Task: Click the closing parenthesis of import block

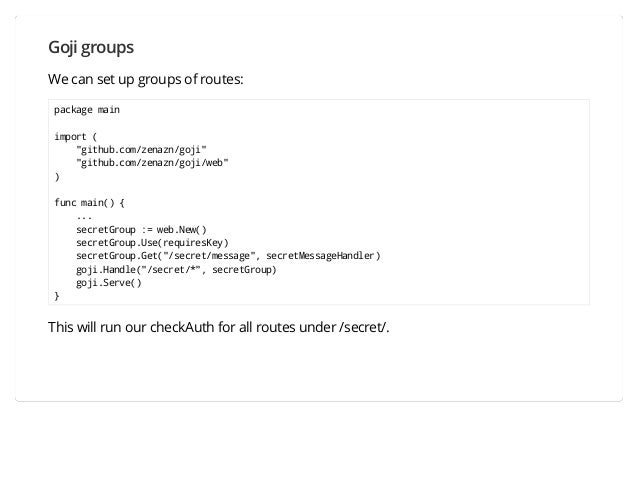Action: point(57,177)
